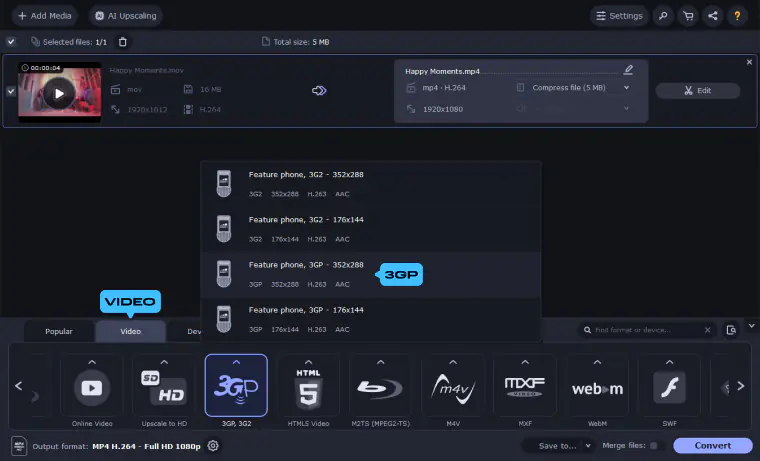Expand presets arrow above Upscale to HD
760x461 pixels.
pyautogui.click(x=164, y=362)
